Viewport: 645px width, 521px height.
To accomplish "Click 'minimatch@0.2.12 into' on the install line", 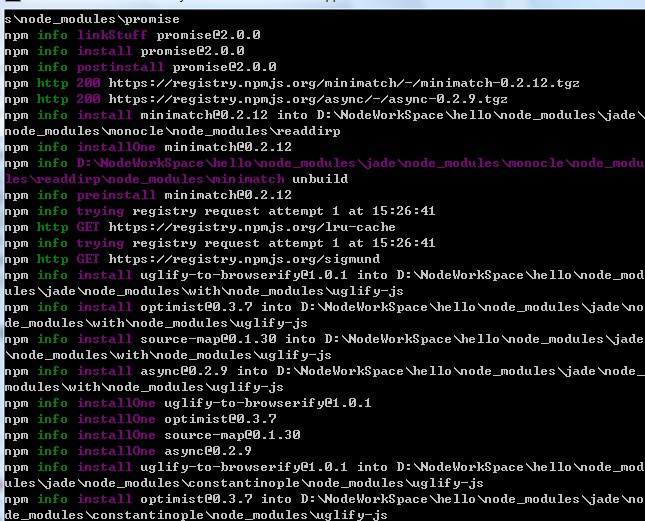I will [x=224, y=115].
